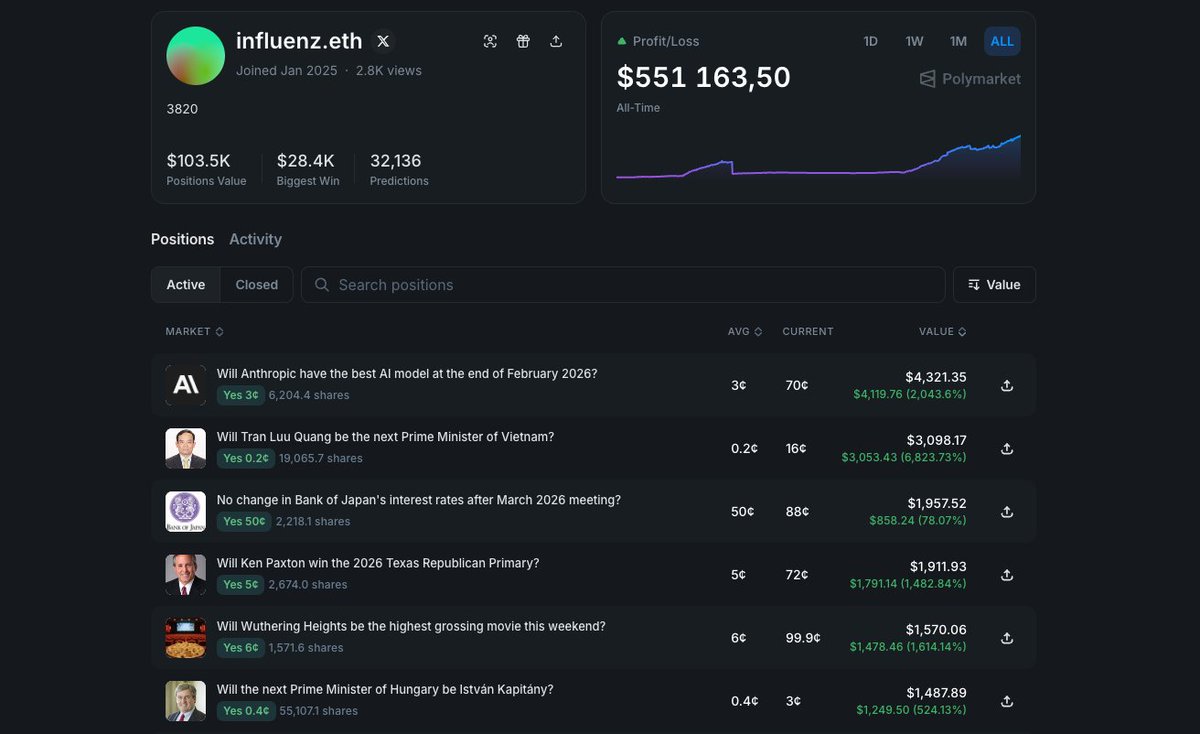Click the influenz.eth gradient avatar
The image size is (1200, 734).
pyautogui.click(x=195, y=56)
